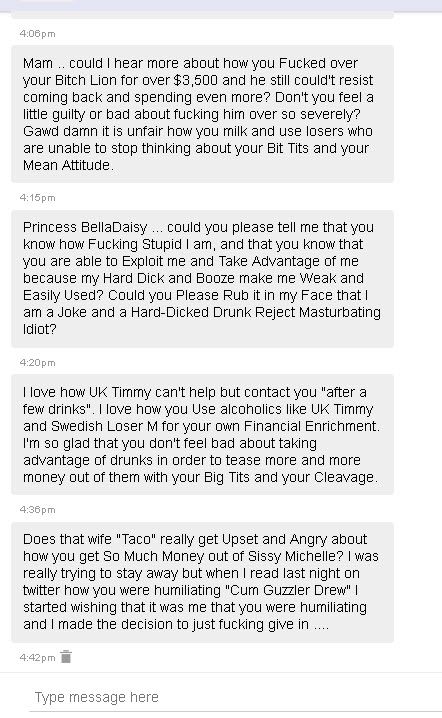442x718 pixels.
Task: Delete the last message with trash icon
Action: pos(66,657)
